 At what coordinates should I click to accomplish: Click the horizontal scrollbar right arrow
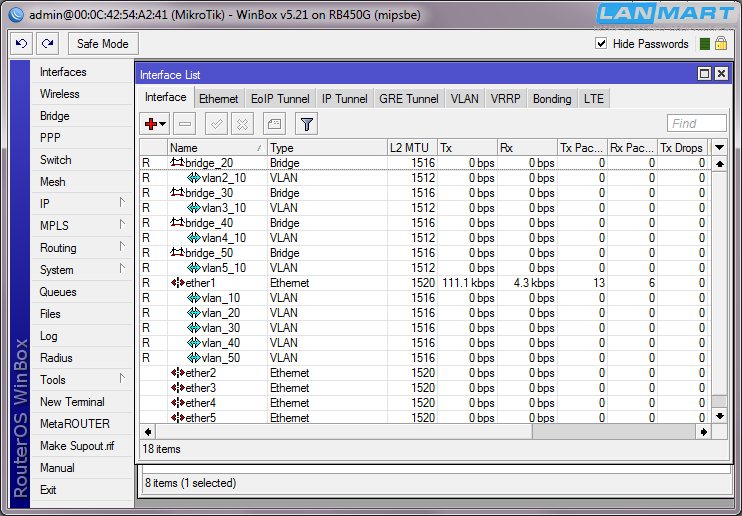(703, 432)
